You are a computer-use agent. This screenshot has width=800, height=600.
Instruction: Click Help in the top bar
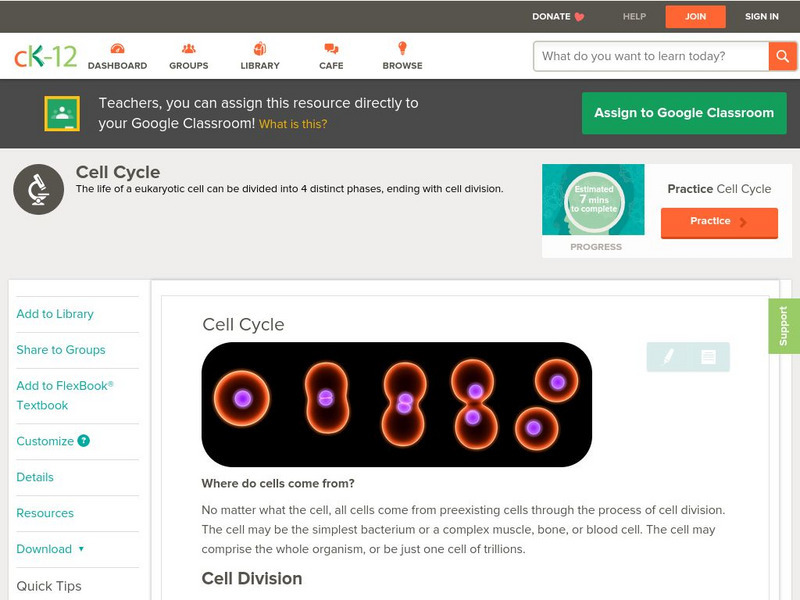pyautogui.click(x=634, y=16)
